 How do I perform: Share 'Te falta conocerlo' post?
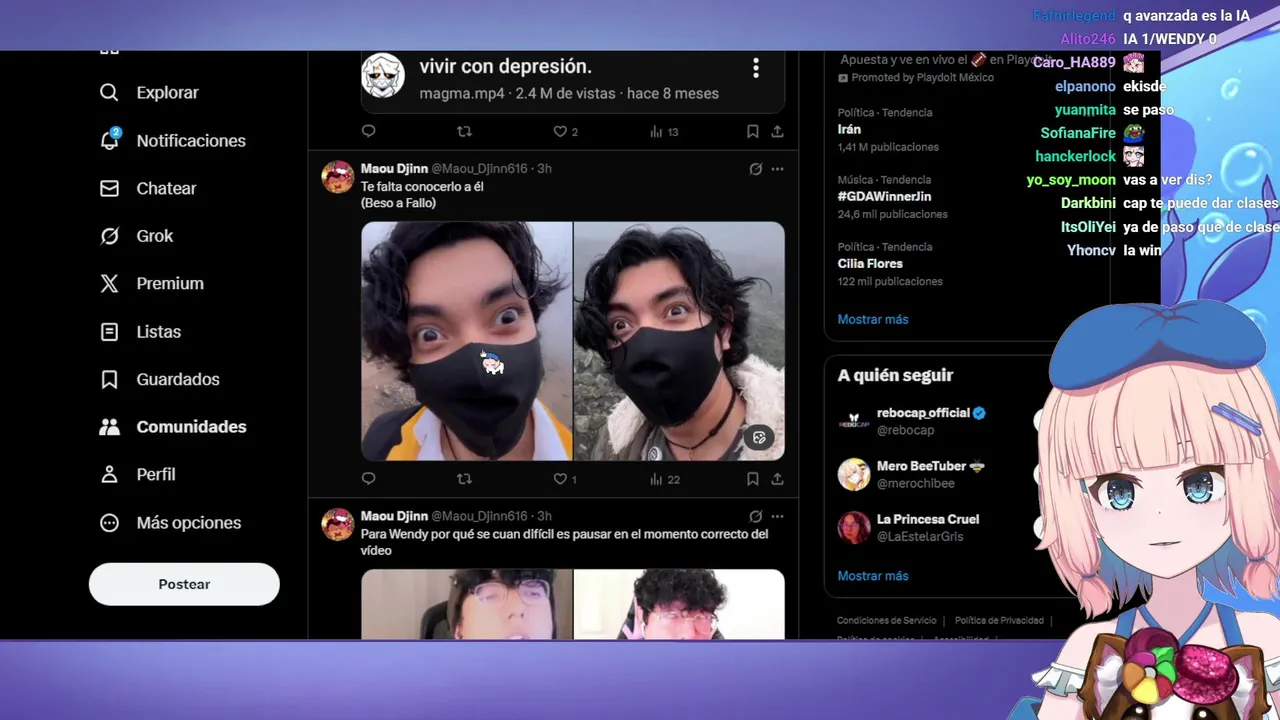777,479
